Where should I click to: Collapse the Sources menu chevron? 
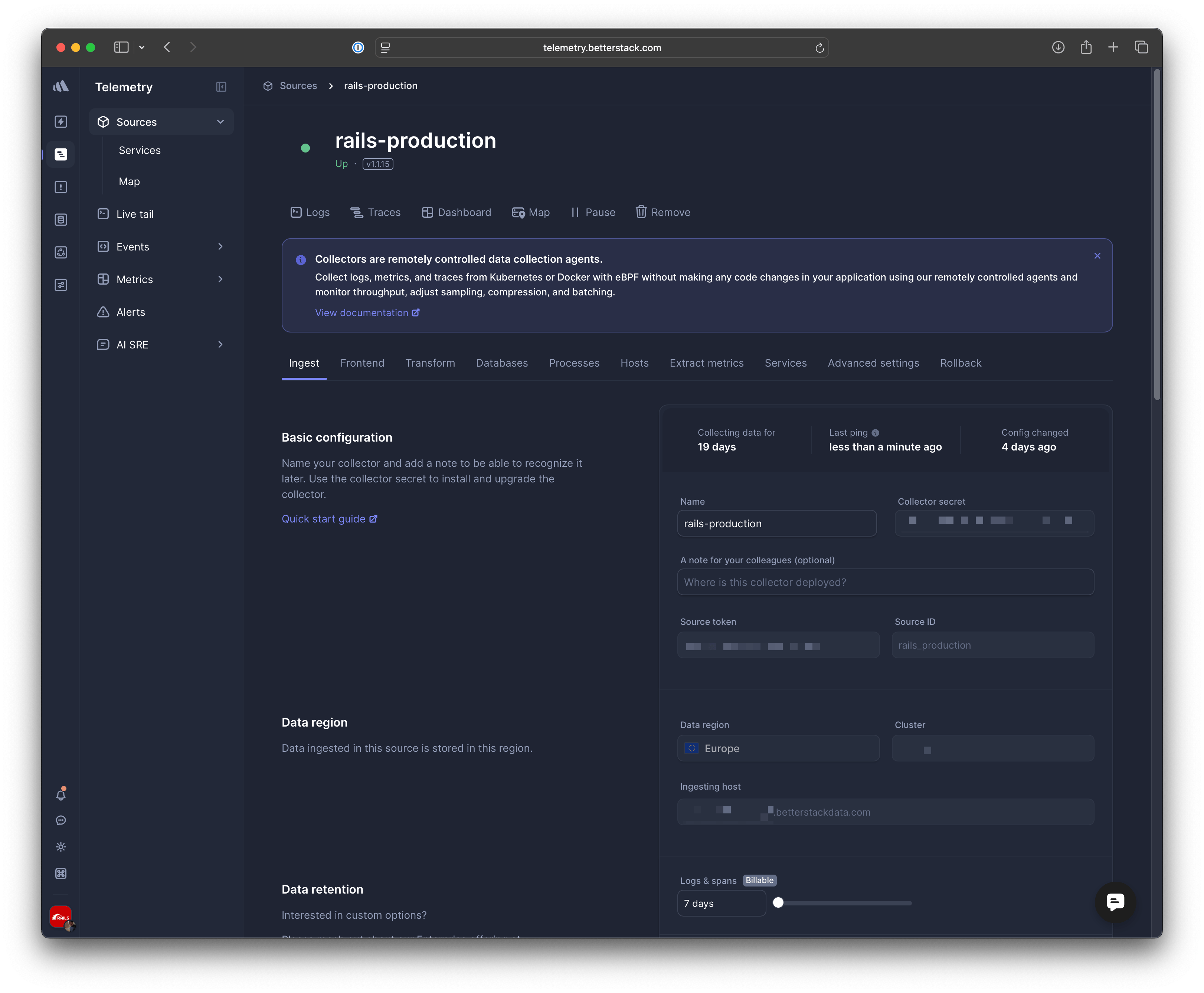pyautogui.click(x=220, y=122)
